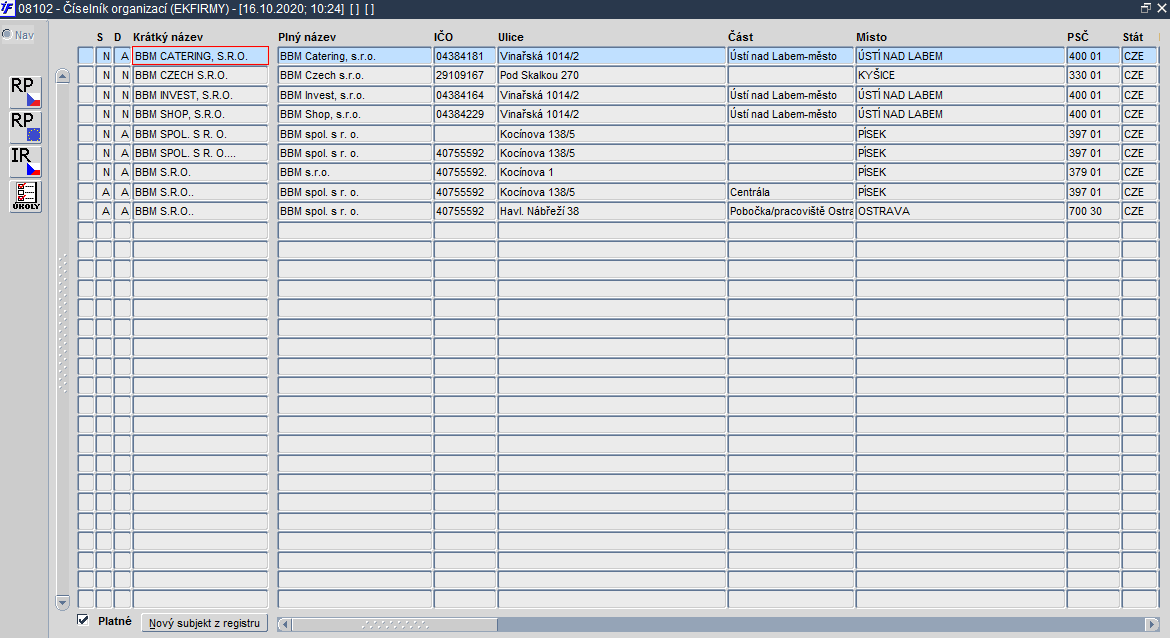Click full name BBM Czech s.r.o.
1170x638 pixels.
[354, 75]
